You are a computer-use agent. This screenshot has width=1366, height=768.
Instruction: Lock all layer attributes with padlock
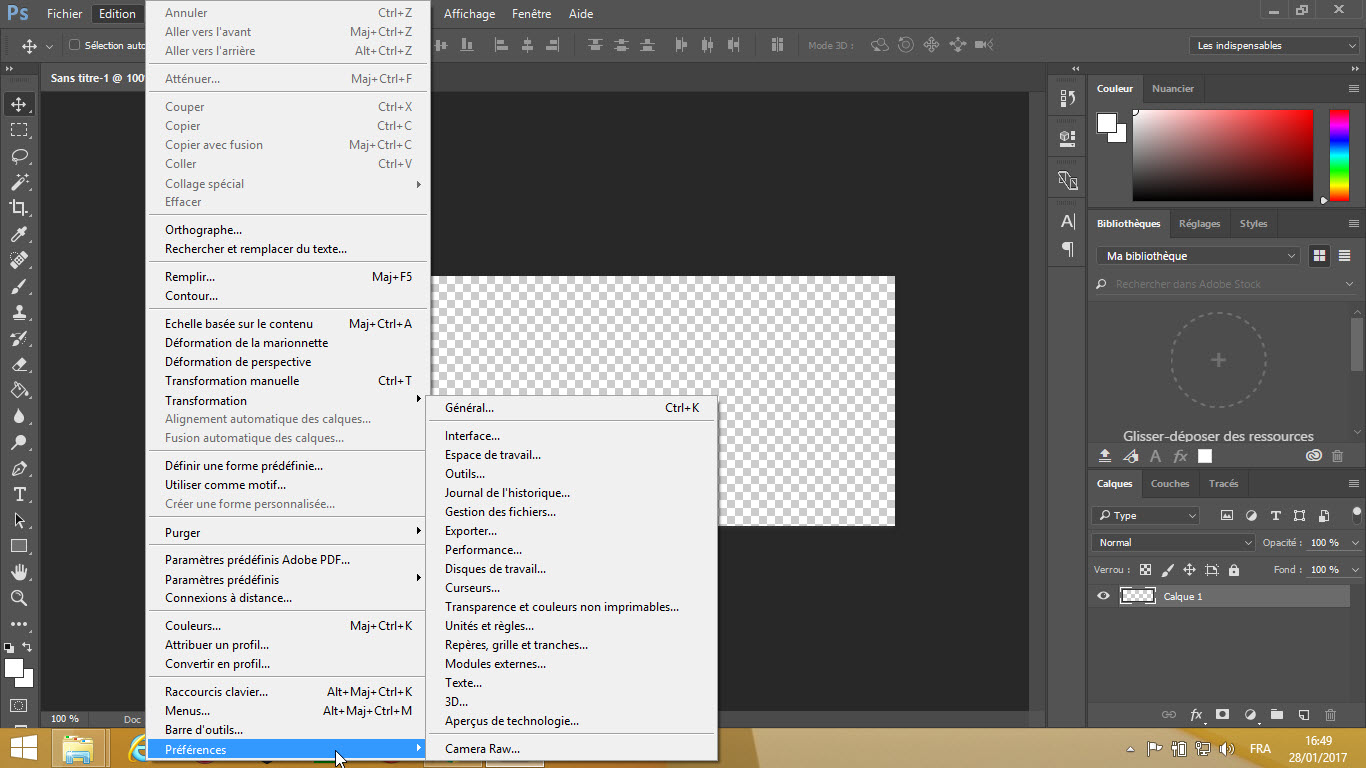[1233, 570]
